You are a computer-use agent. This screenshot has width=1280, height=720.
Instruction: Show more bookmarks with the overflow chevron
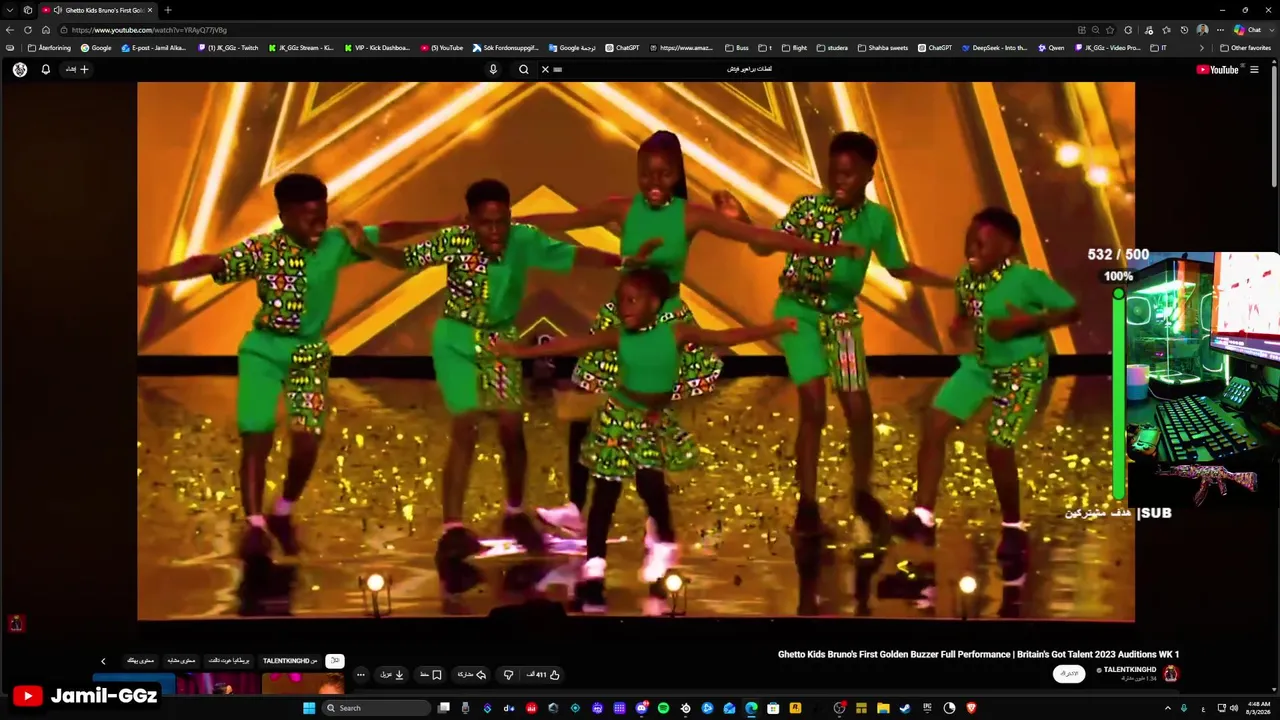pyautogui.click(x=1202, y=48)
